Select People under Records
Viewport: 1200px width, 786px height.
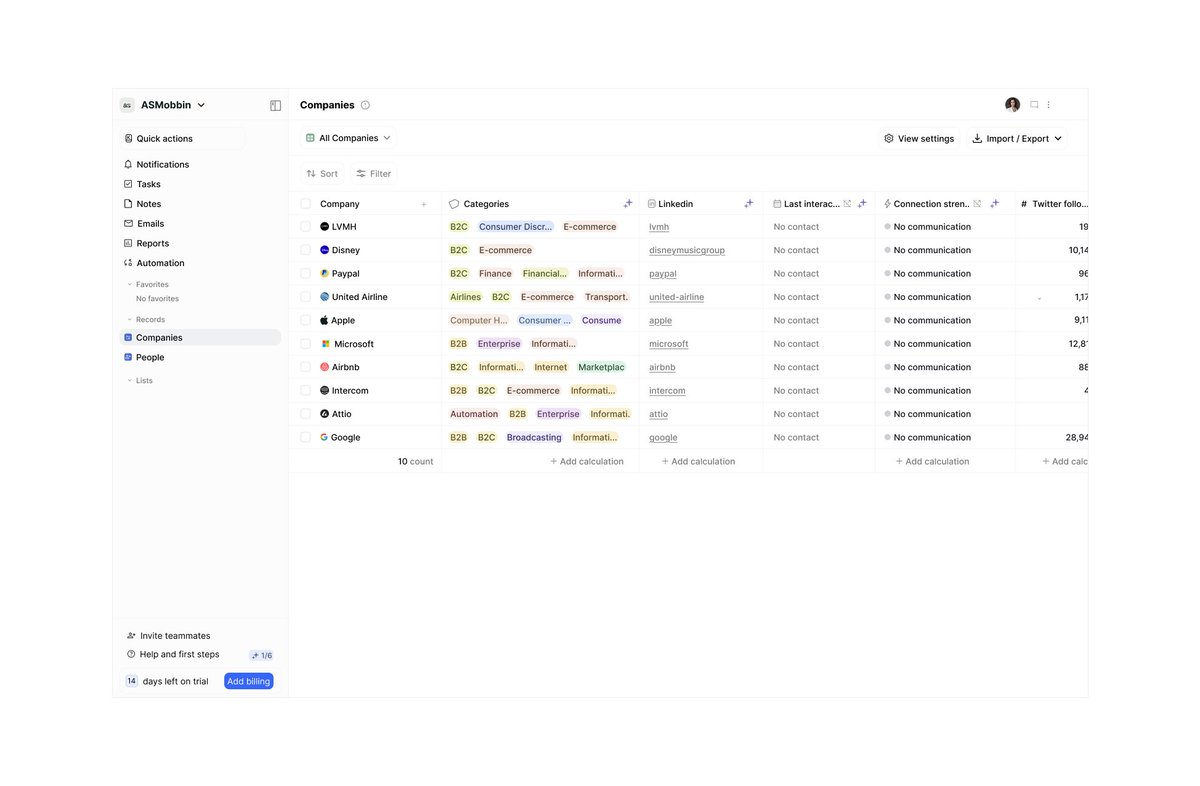(x=200, y=357)
